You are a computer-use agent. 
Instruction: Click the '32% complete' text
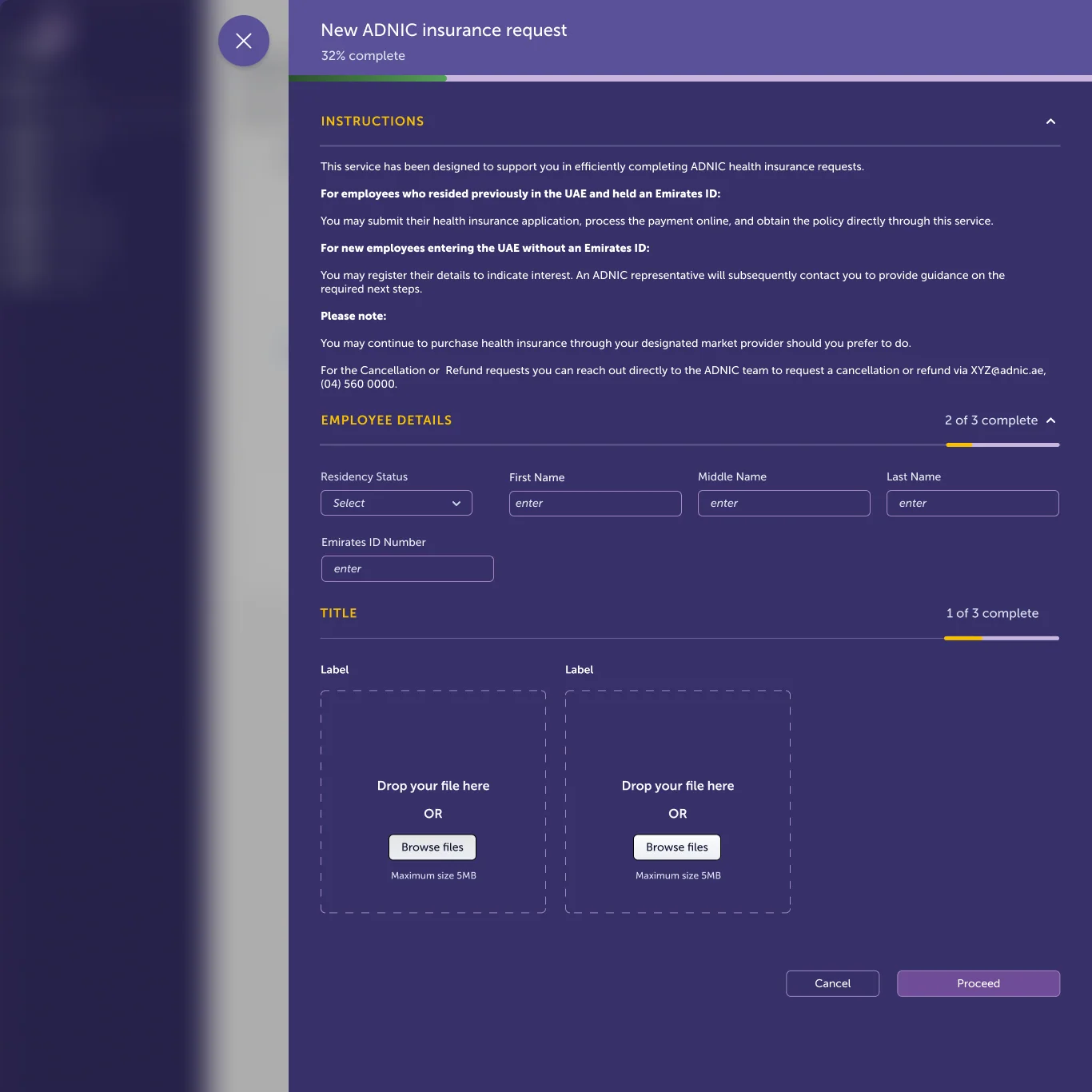point(363,56)
